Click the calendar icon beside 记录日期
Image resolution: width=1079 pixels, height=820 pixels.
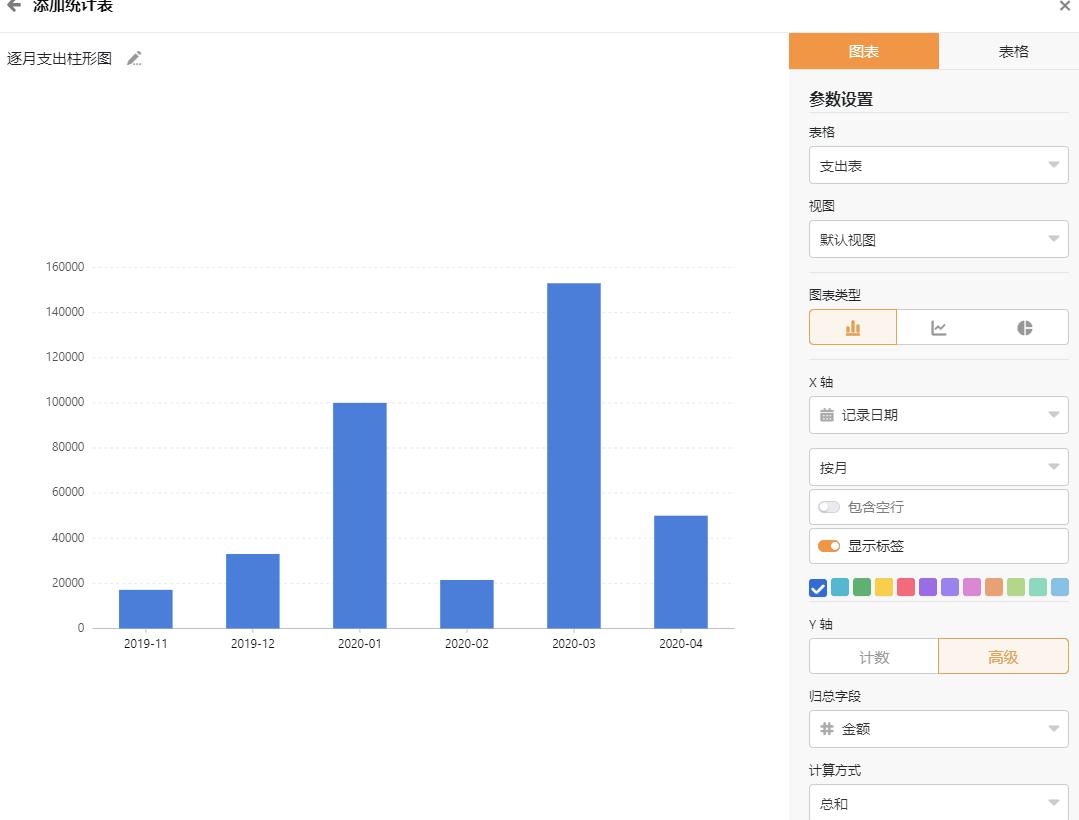(x=826, y=415)
